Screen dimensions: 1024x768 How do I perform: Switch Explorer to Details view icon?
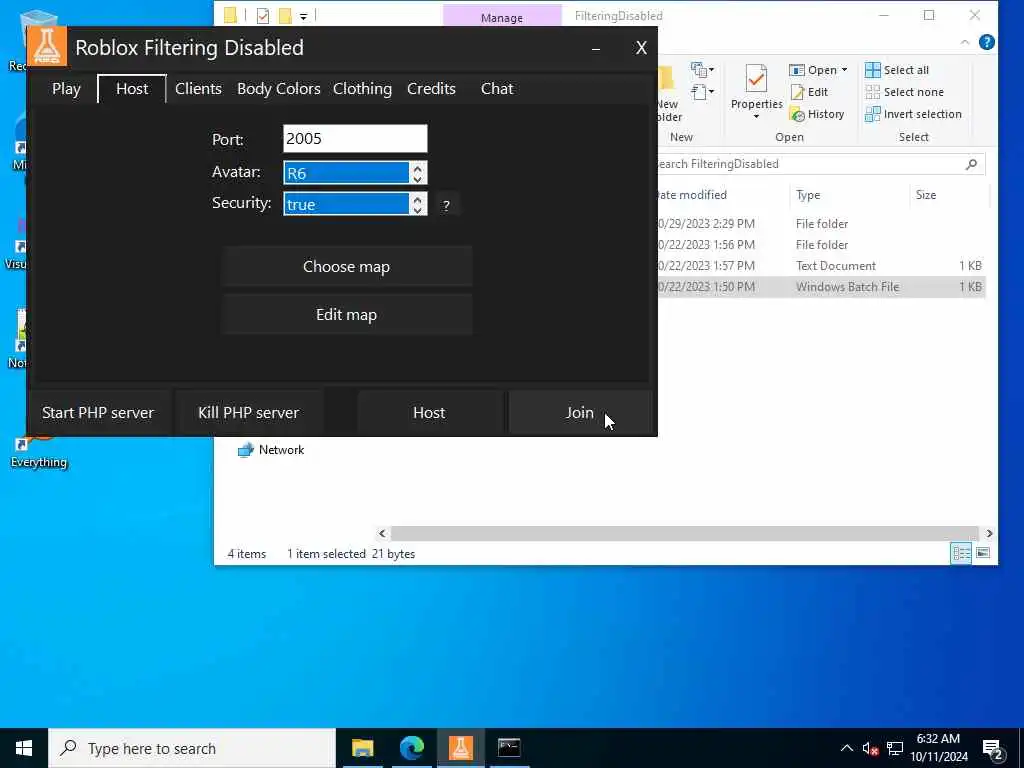[961, 554]
